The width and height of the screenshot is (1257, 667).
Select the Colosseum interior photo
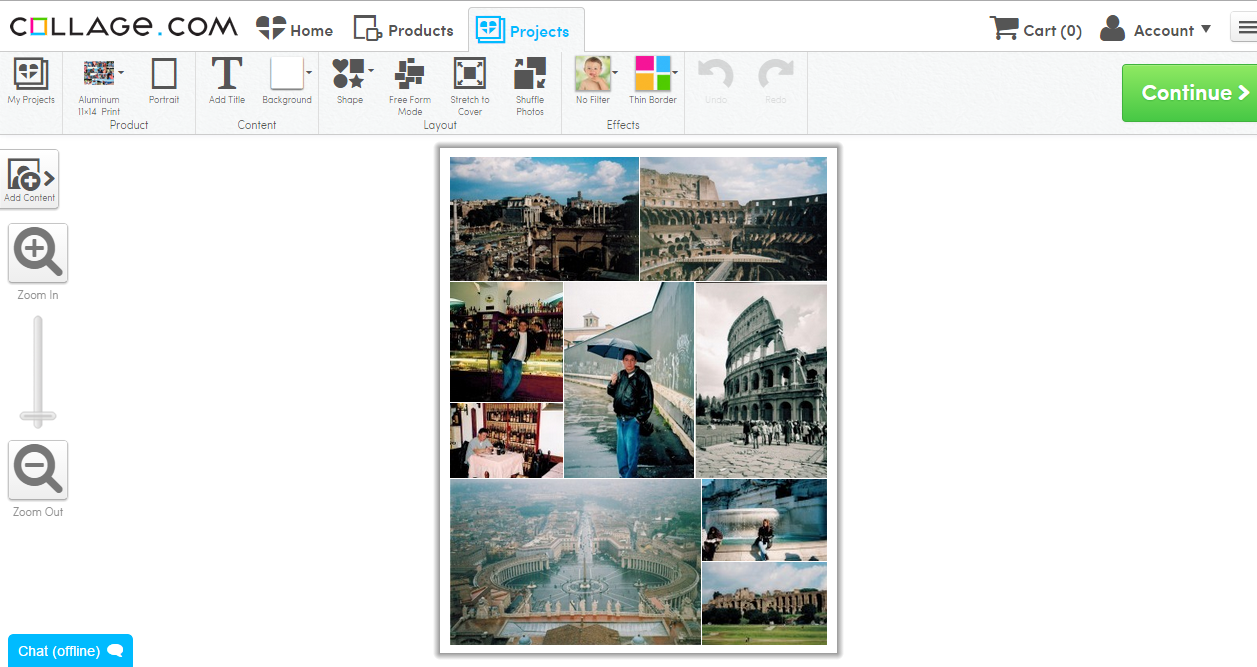coord(733,218)
